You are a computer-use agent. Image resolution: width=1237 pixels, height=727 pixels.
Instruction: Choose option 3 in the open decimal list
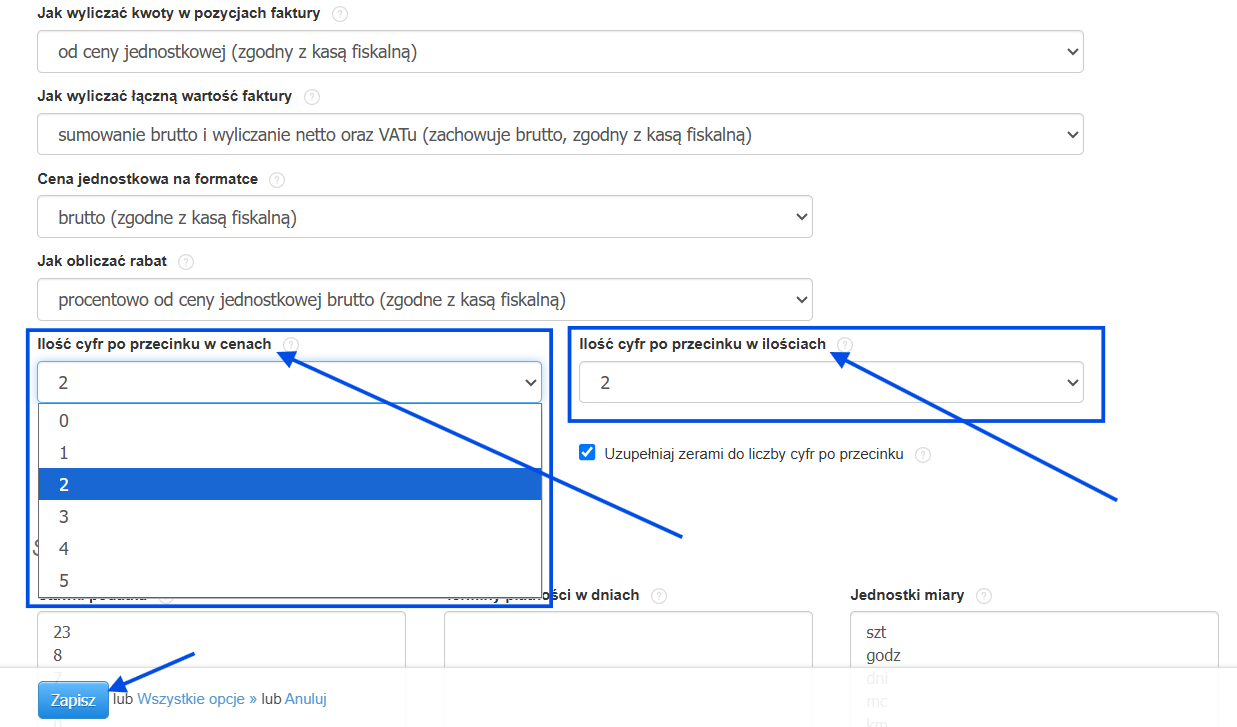pyautogui.click(x=290, y=516)
